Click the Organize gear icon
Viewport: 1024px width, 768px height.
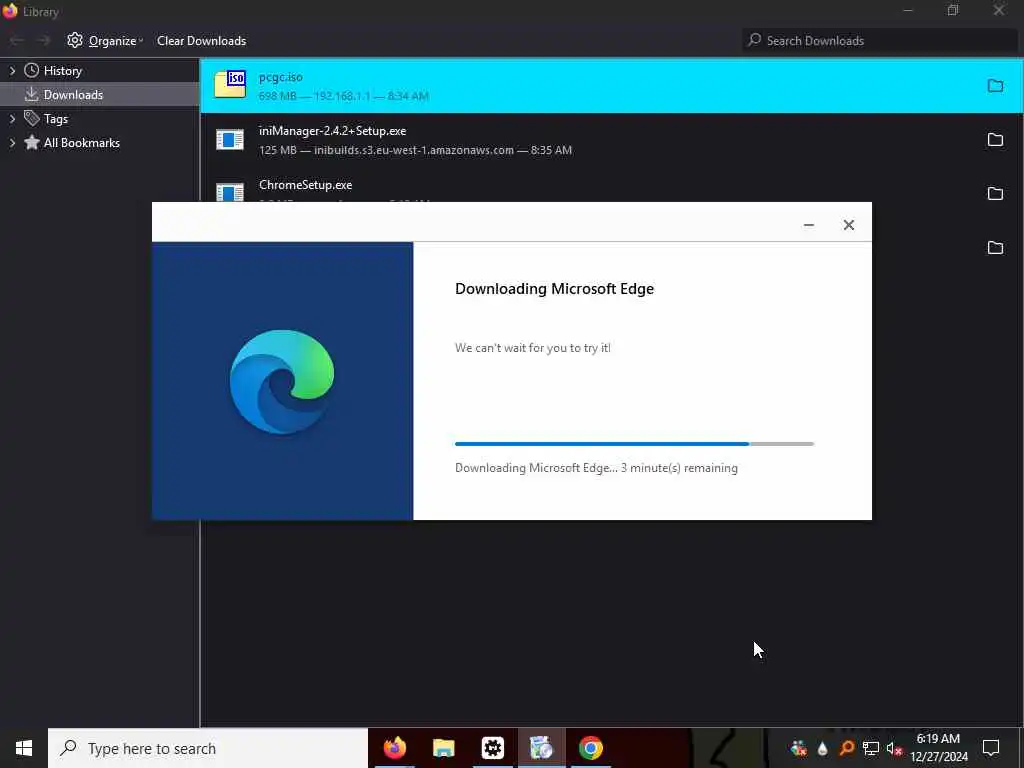click(75, 40)
